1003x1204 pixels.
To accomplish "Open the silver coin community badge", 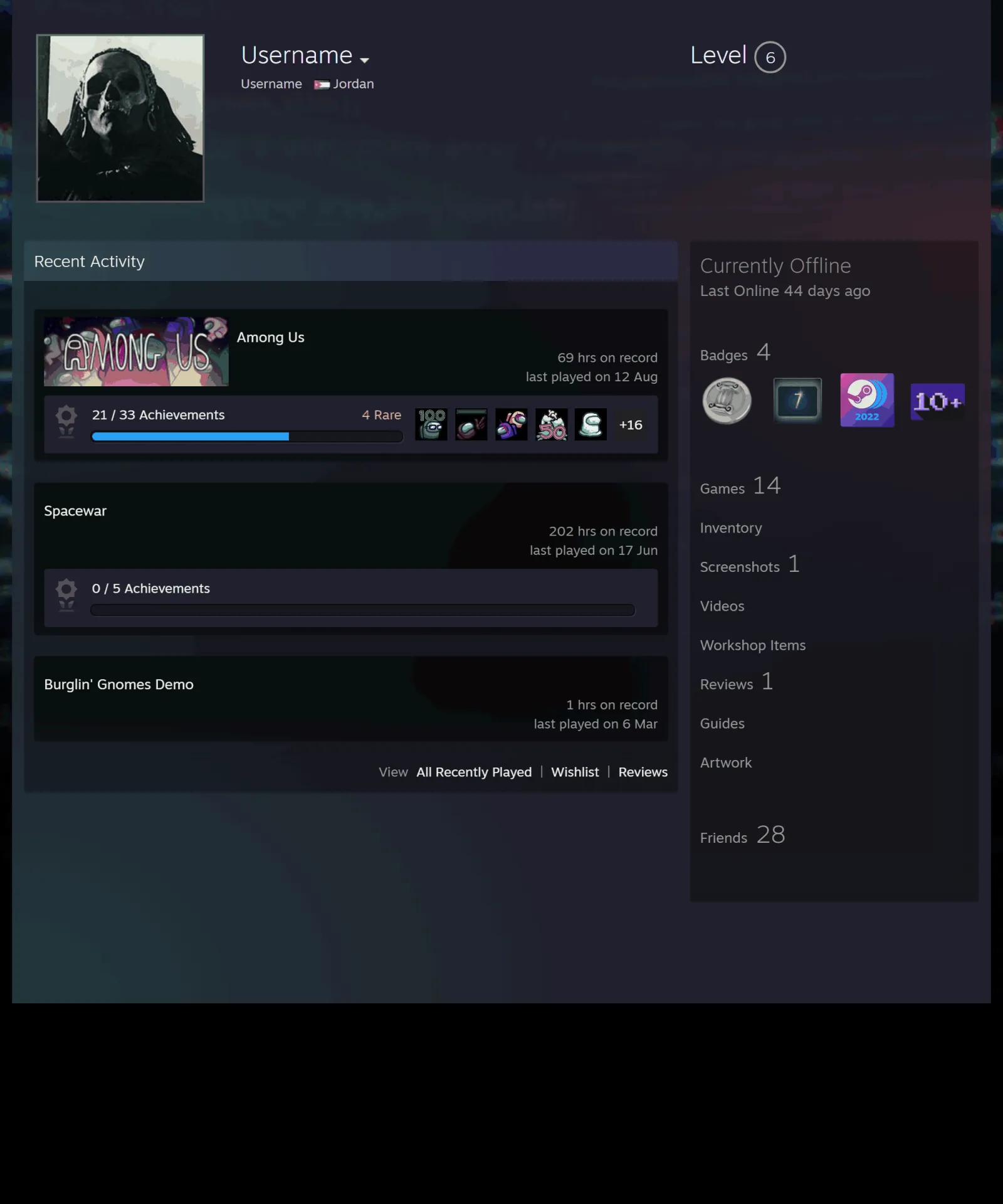I will pos(727,401).
